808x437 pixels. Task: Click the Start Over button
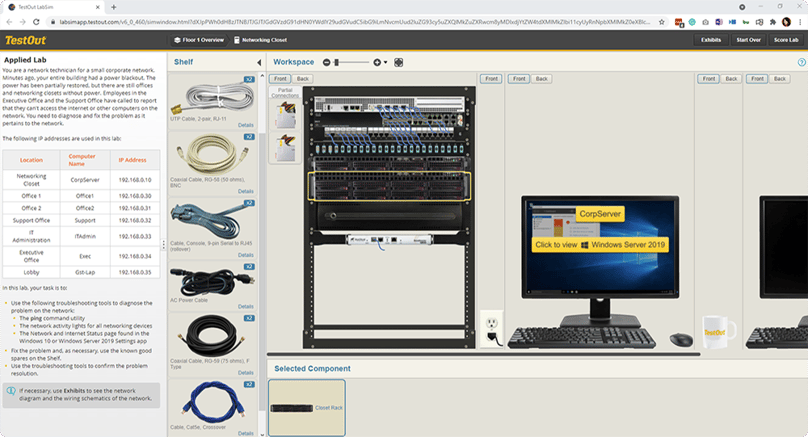tap(748, 40)
